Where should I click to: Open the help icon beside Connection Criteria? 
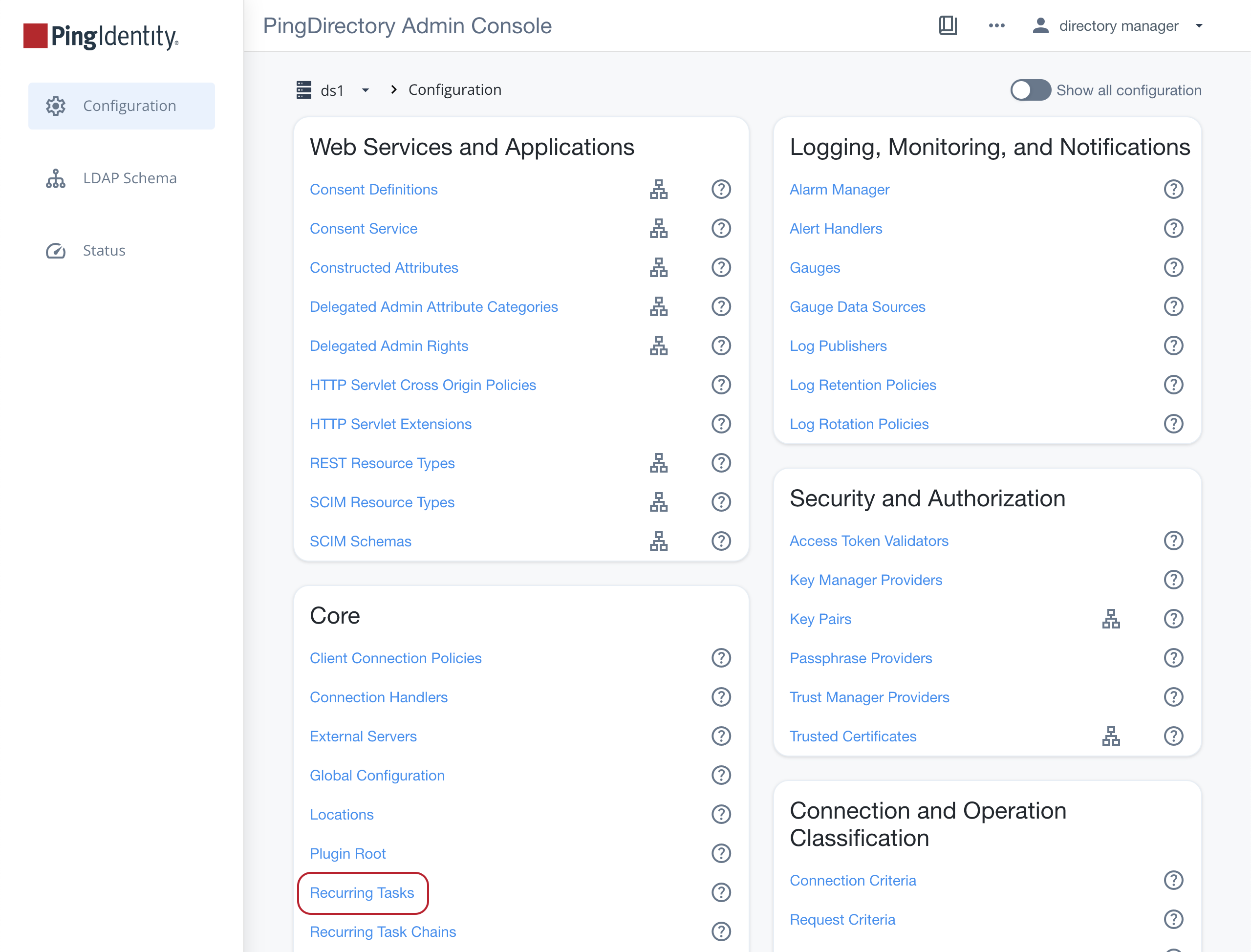[x=1173, y=880]
